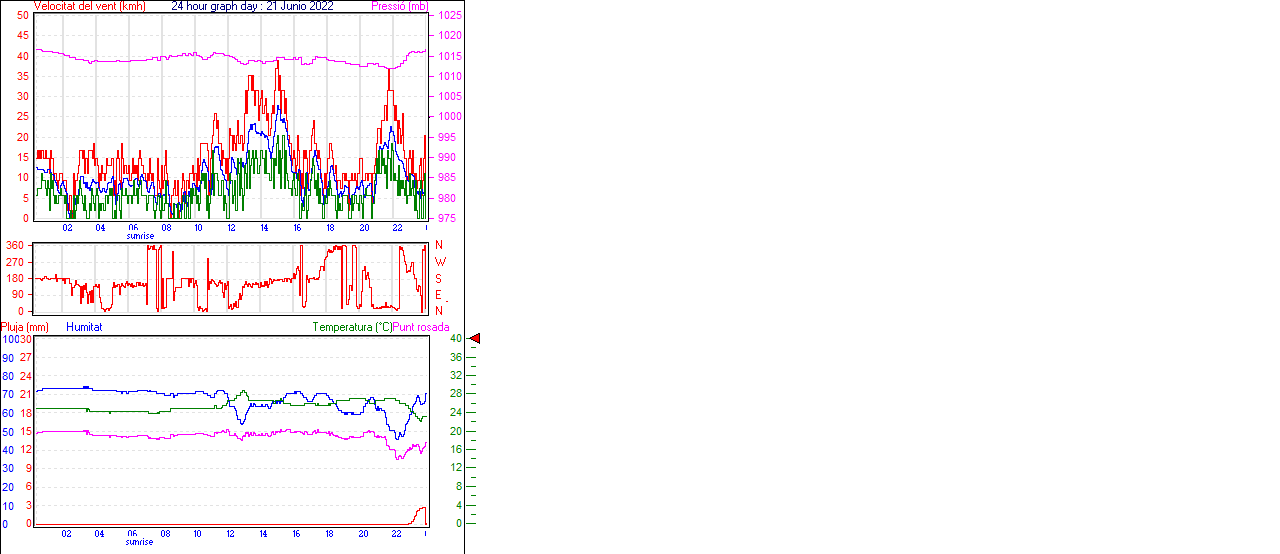Click the red rain peak at the bottom chart's end
The image size is (1280, 554).
[422, 510]
